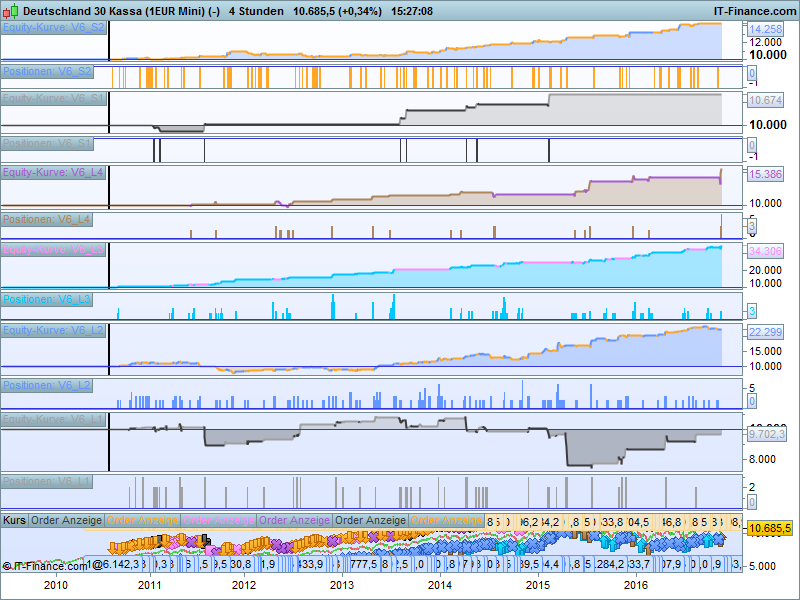
Task: Click the 34.306 value tag on V6_L3 equity axis
Action: 765,251
